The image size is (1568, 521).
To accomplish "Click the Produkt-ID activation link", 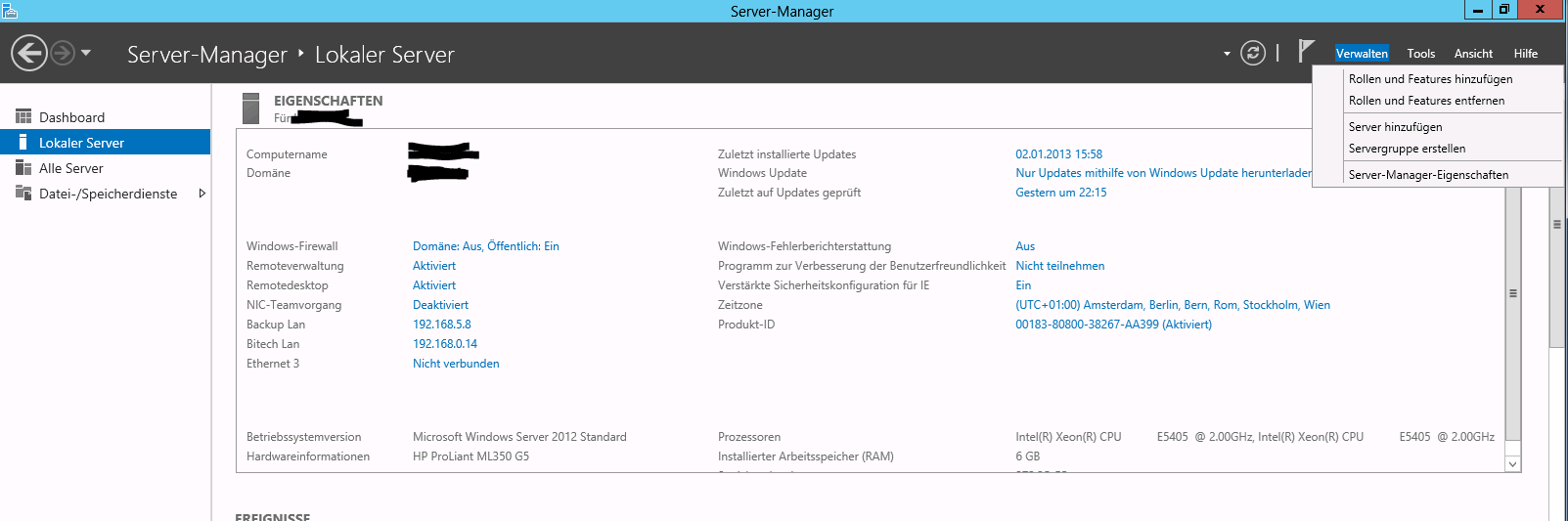I will click(x=1113, y=325).
